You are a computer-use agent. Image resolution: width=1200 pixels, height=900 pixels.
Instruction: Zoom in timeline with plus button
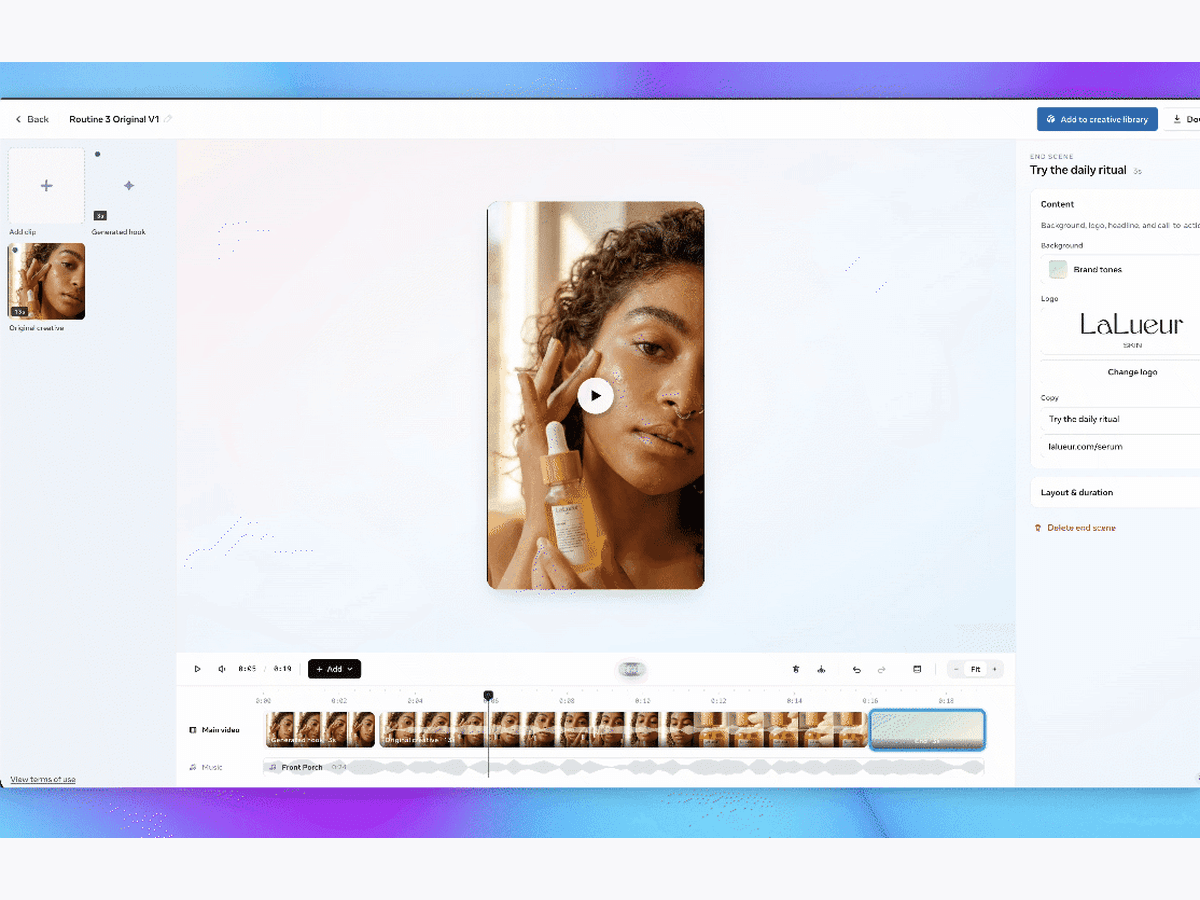[994, 669]
